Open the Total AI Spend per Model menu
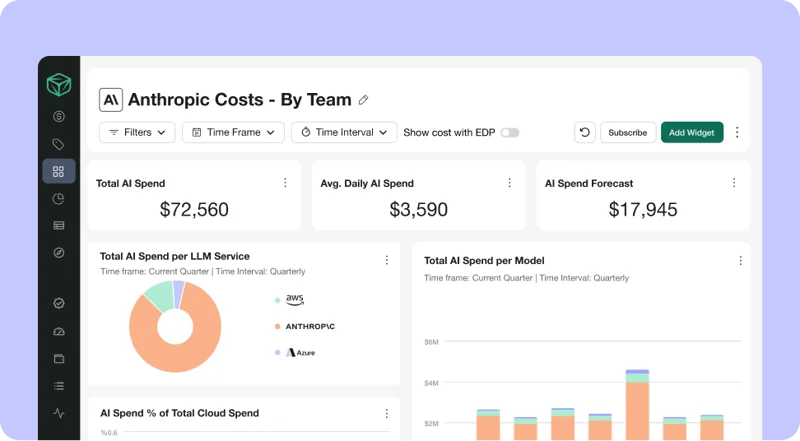Image resolution: width=800 pixels, height=441 pixels. [740, 260]
